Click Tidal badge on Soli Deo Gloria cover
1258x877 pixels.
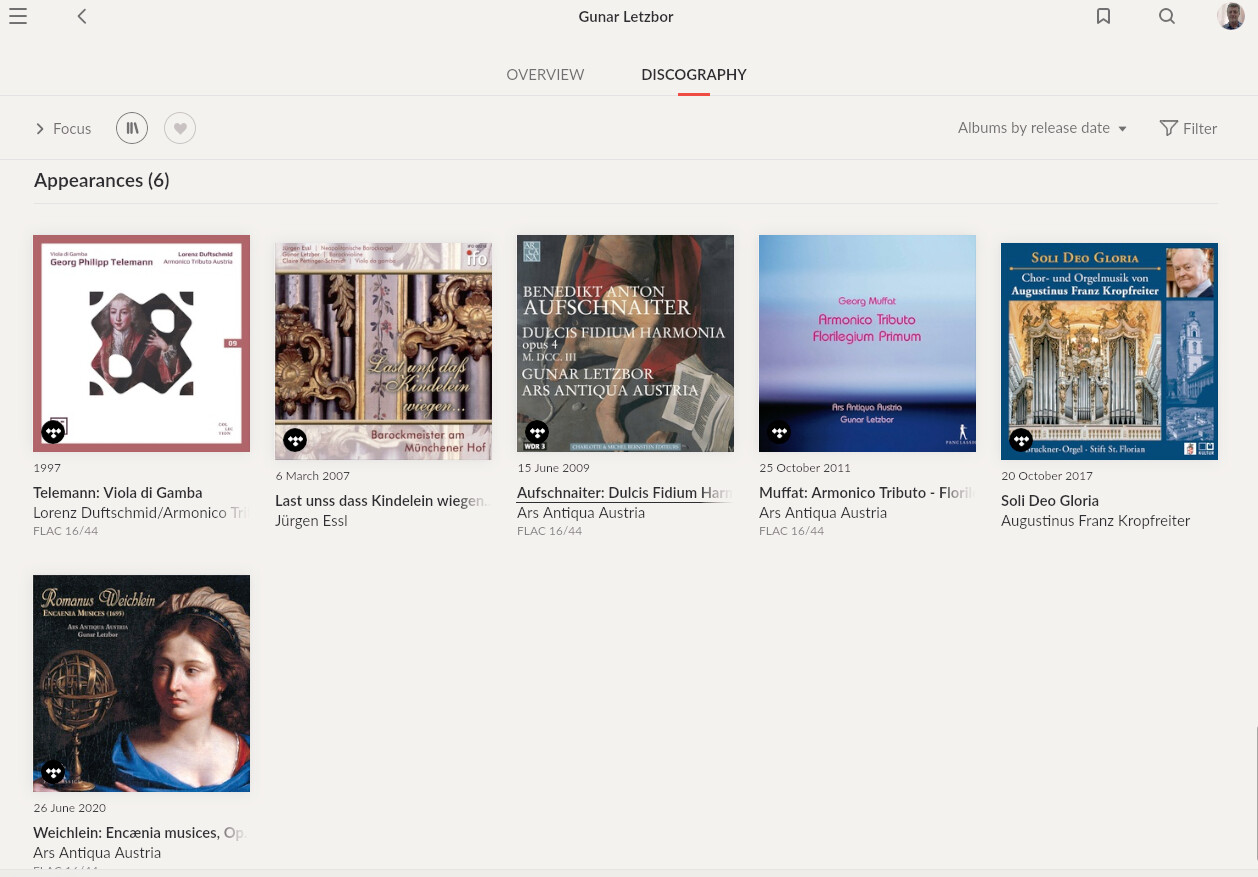pyautogui.click(x=1021, y=440)
